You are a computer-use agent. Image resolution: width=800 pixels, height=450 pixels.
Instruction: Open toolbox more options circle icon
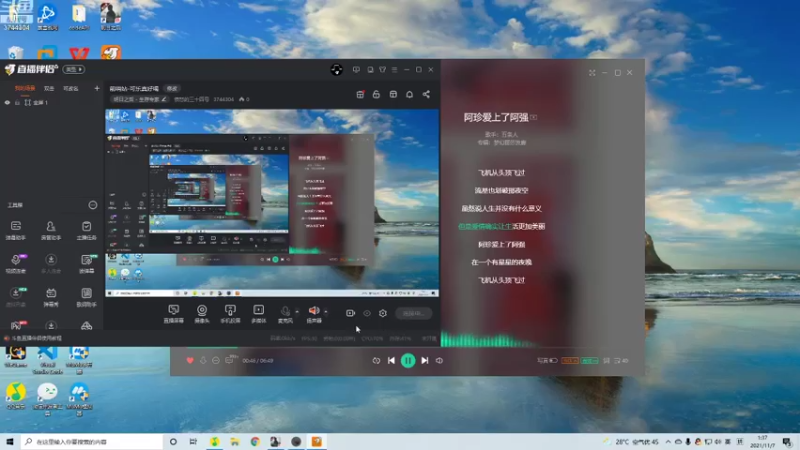pos(92,205)
